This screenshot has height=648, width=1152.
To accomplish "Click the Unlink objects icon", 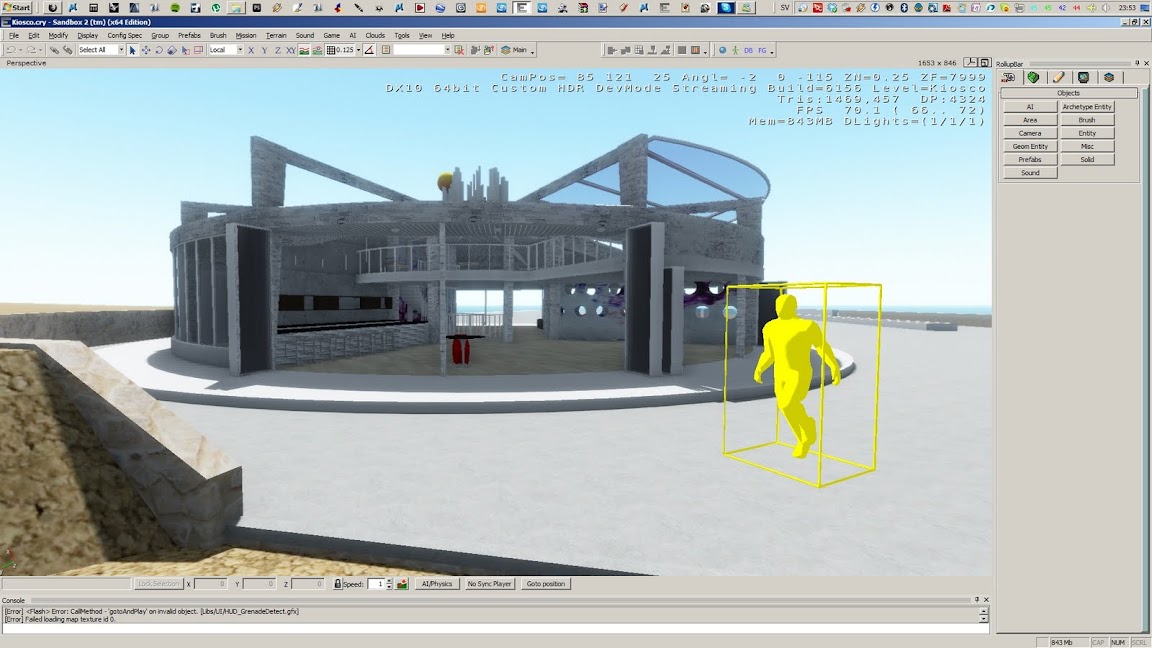I will tap(68, 50).
